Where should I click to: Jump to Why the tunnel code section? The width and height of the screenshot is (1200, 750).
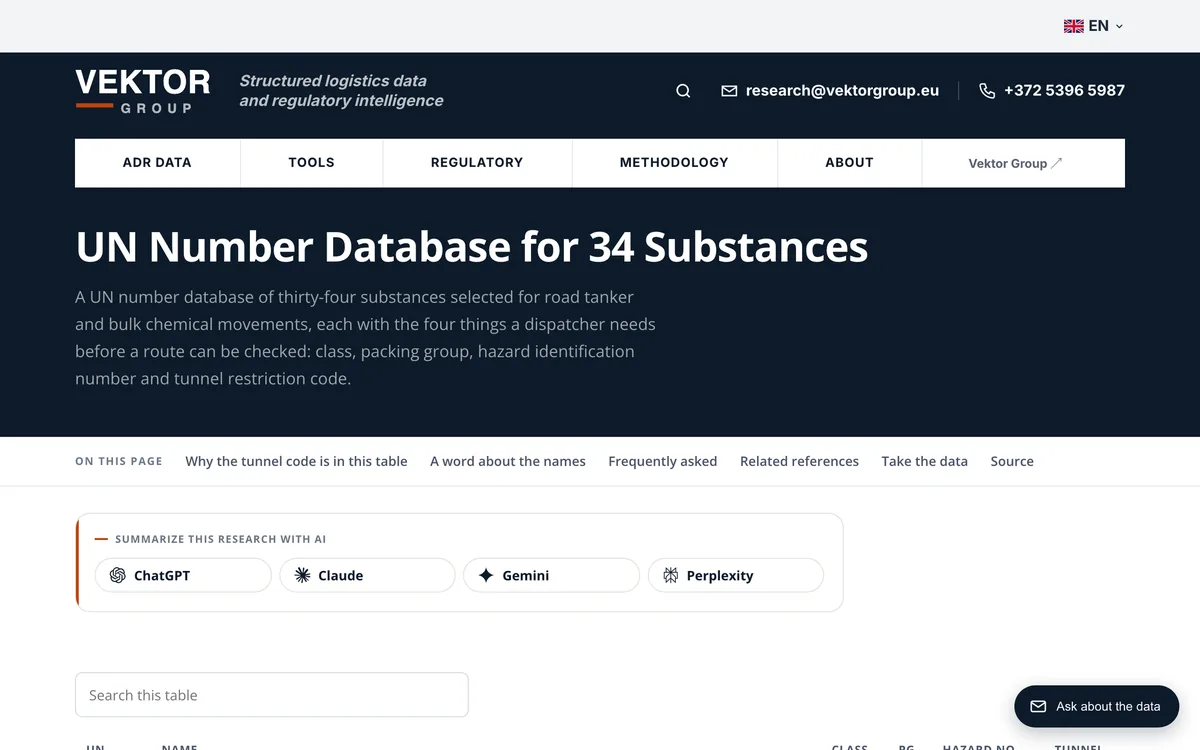[x=296, y=461]
